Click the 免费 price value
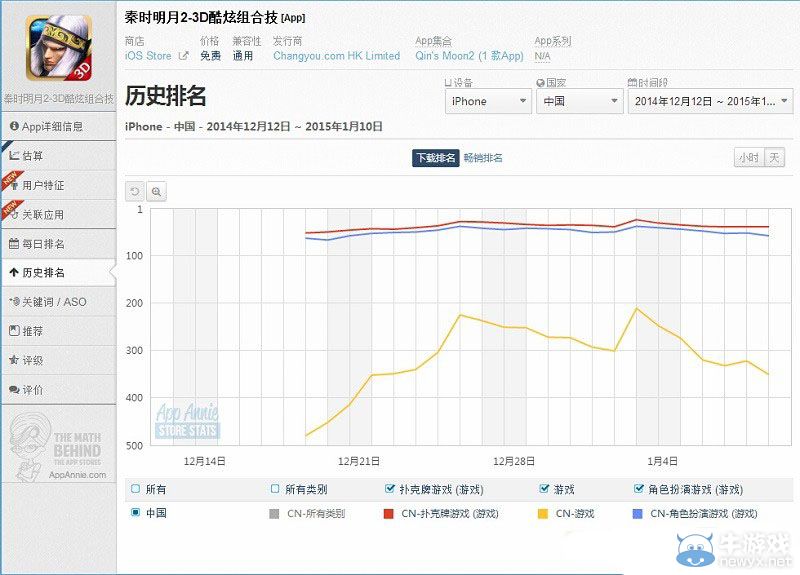This screenshot has width=800, height=575. point(210,56)
